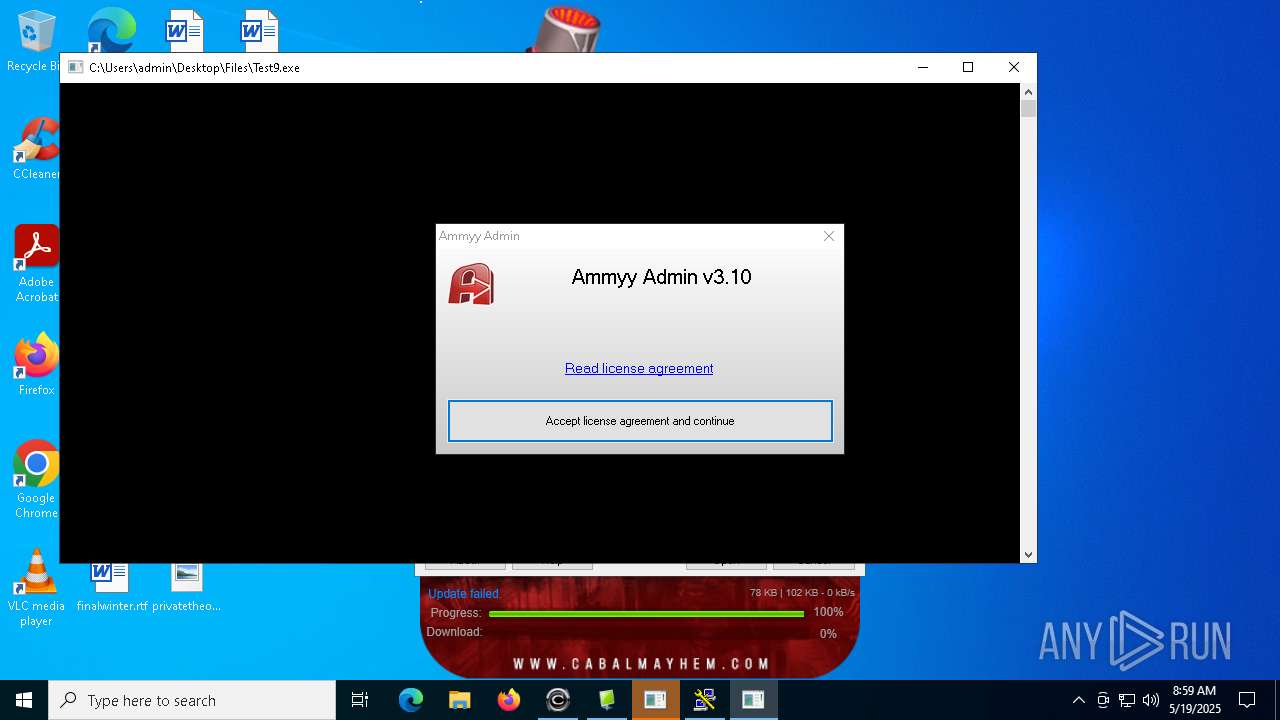Open Firefox from the taskbar

click(509, 700)
